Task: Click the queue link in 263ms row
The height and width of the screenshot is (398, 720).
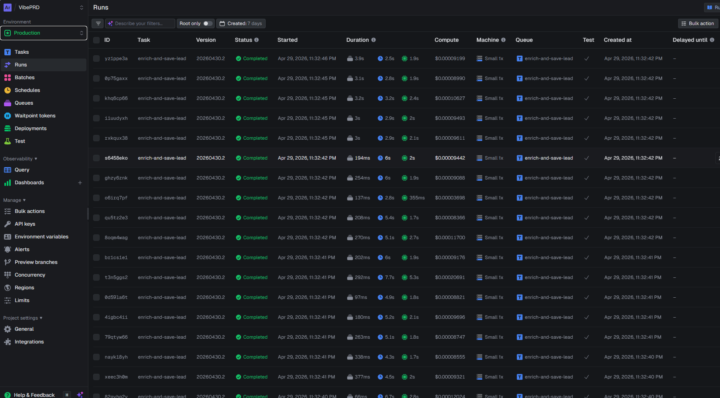Action: (x=545, y=337)
